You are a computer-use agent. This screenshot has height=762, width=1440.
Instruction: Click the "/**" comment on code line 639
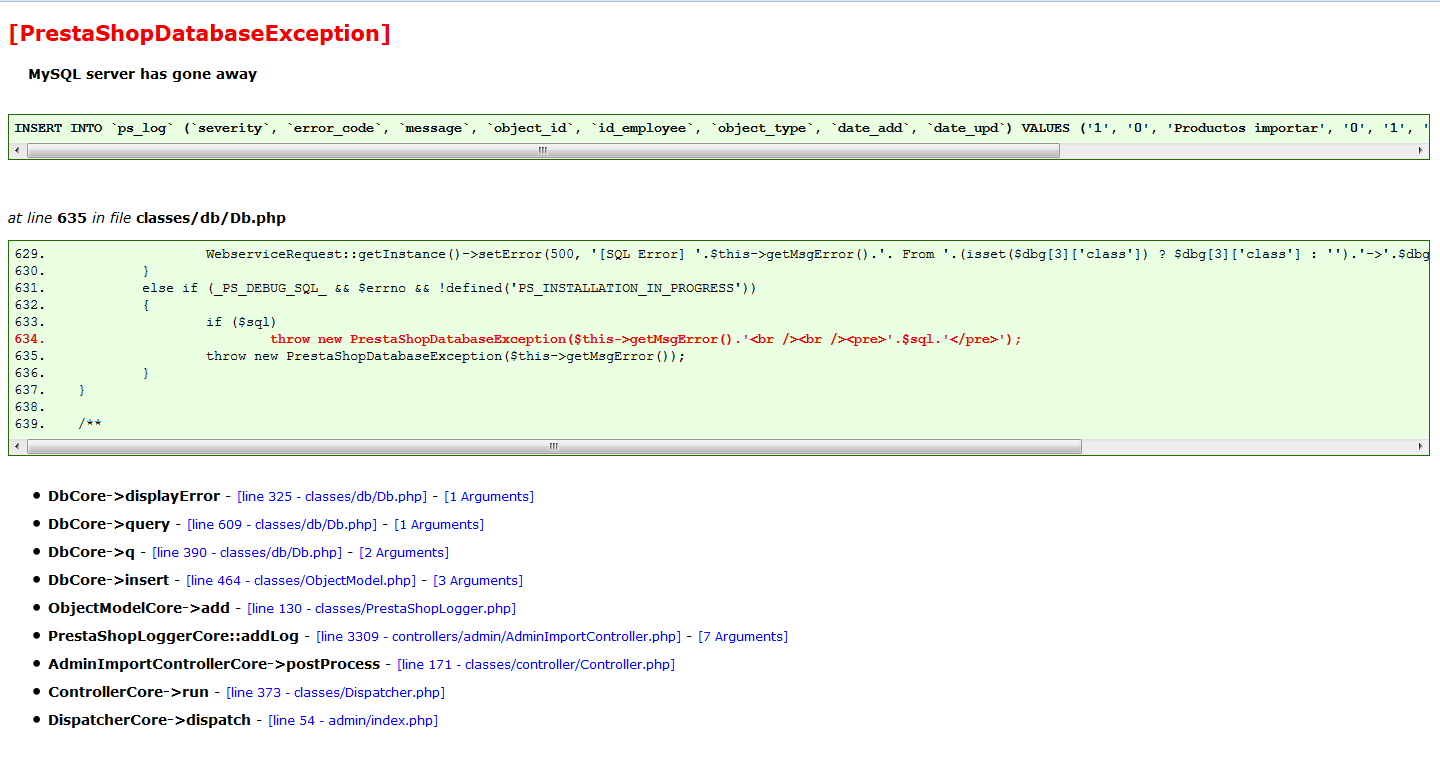(x=90, y=424)
